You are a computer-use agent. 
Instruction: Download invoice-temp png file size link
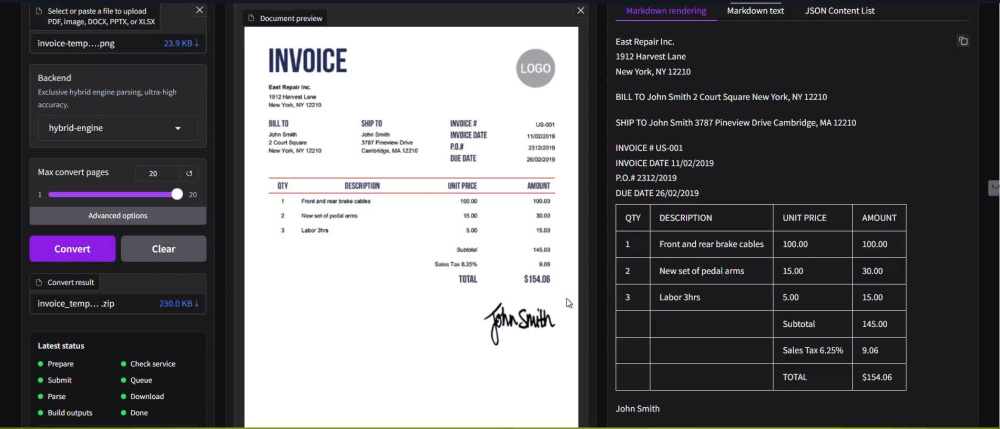point(181,44)
